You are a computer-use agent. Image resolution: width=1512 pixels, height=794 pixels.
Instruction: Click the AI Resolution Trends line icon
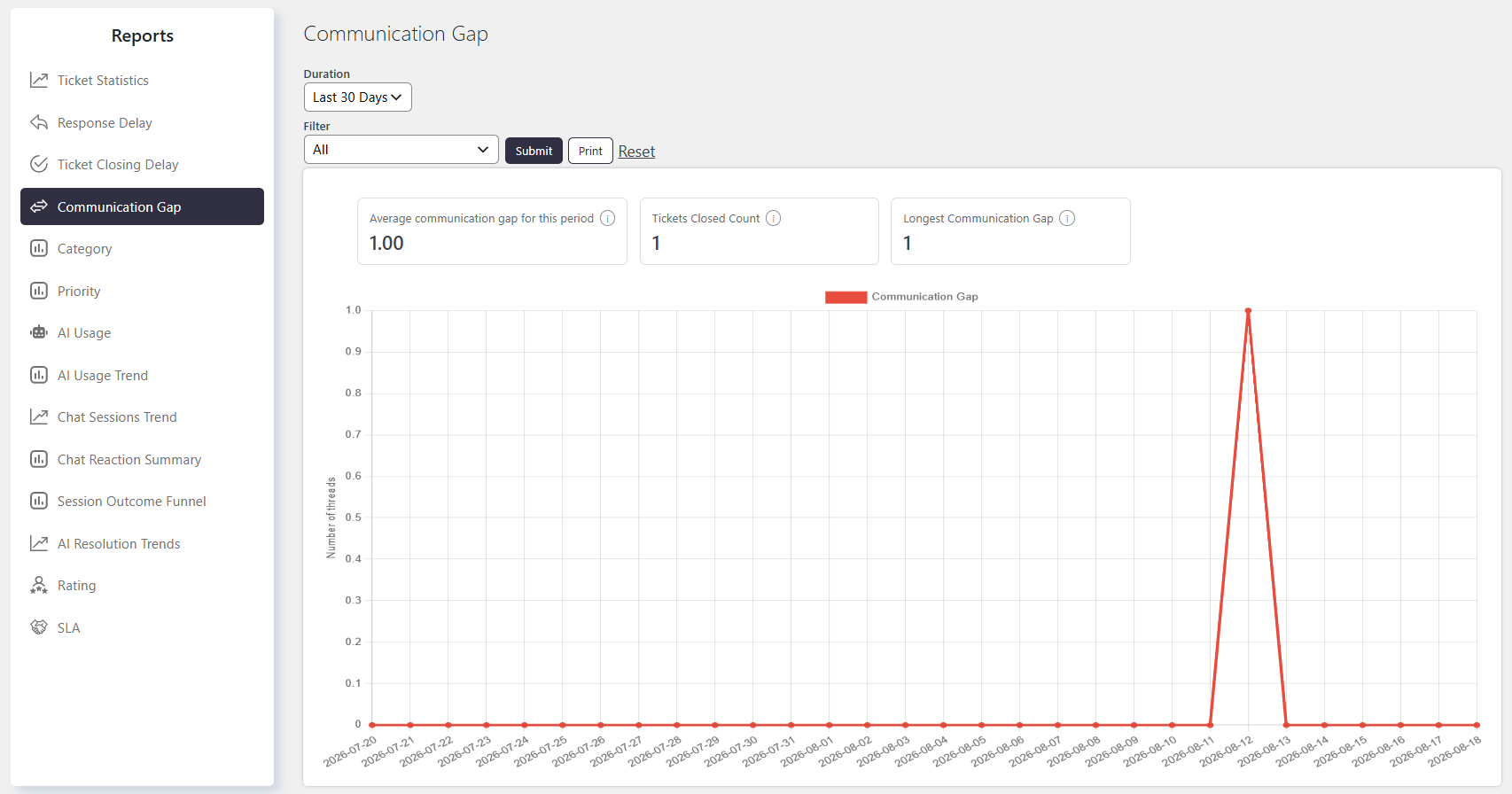(x=39, y=543)
